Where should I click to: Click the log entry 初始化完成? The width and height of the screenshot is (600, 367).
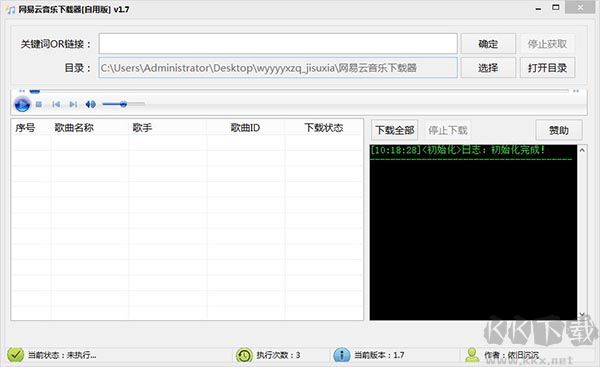(x=457, y=150)
